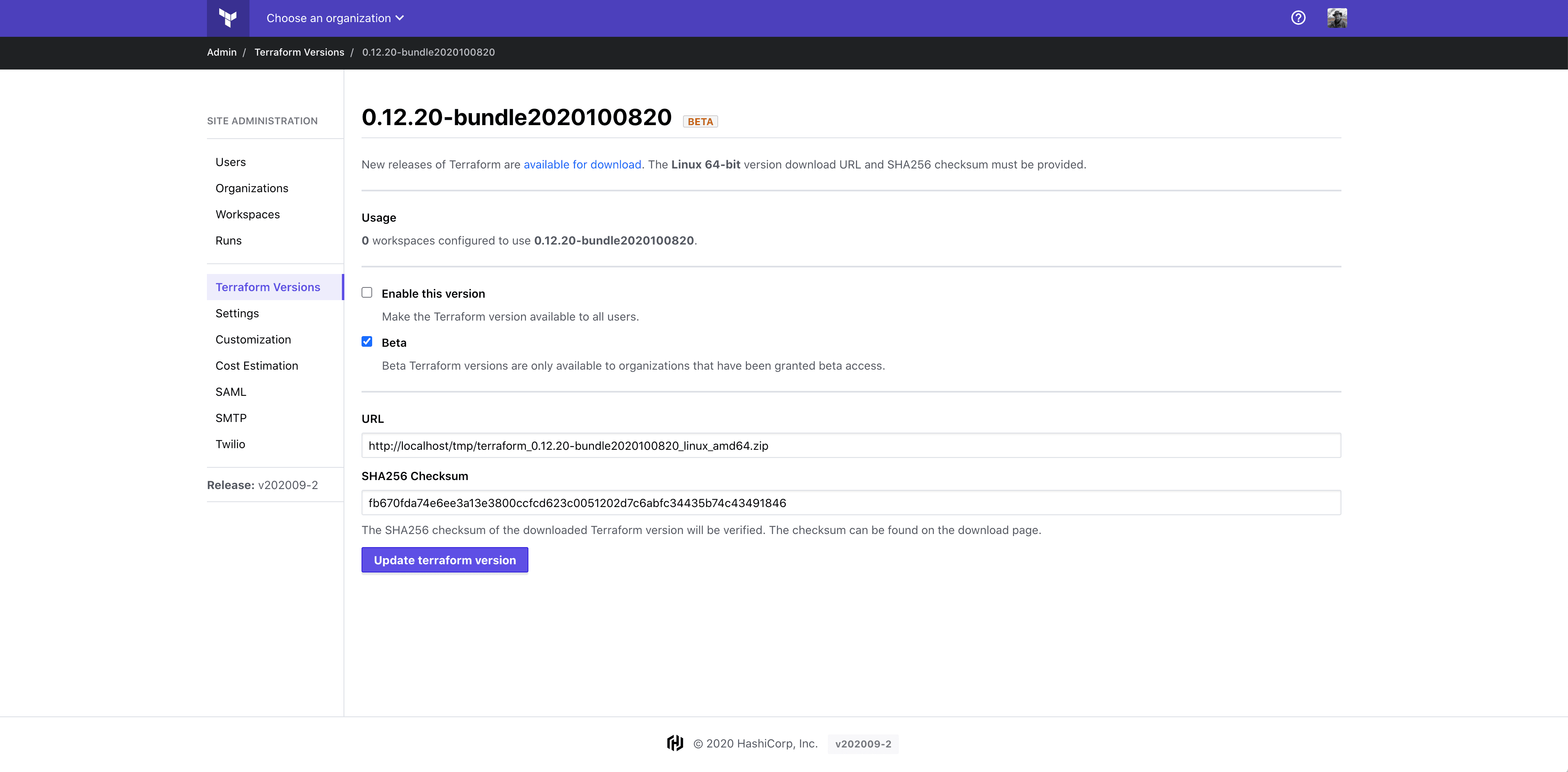Select Users in the sidebar

(x=230, y=162)
